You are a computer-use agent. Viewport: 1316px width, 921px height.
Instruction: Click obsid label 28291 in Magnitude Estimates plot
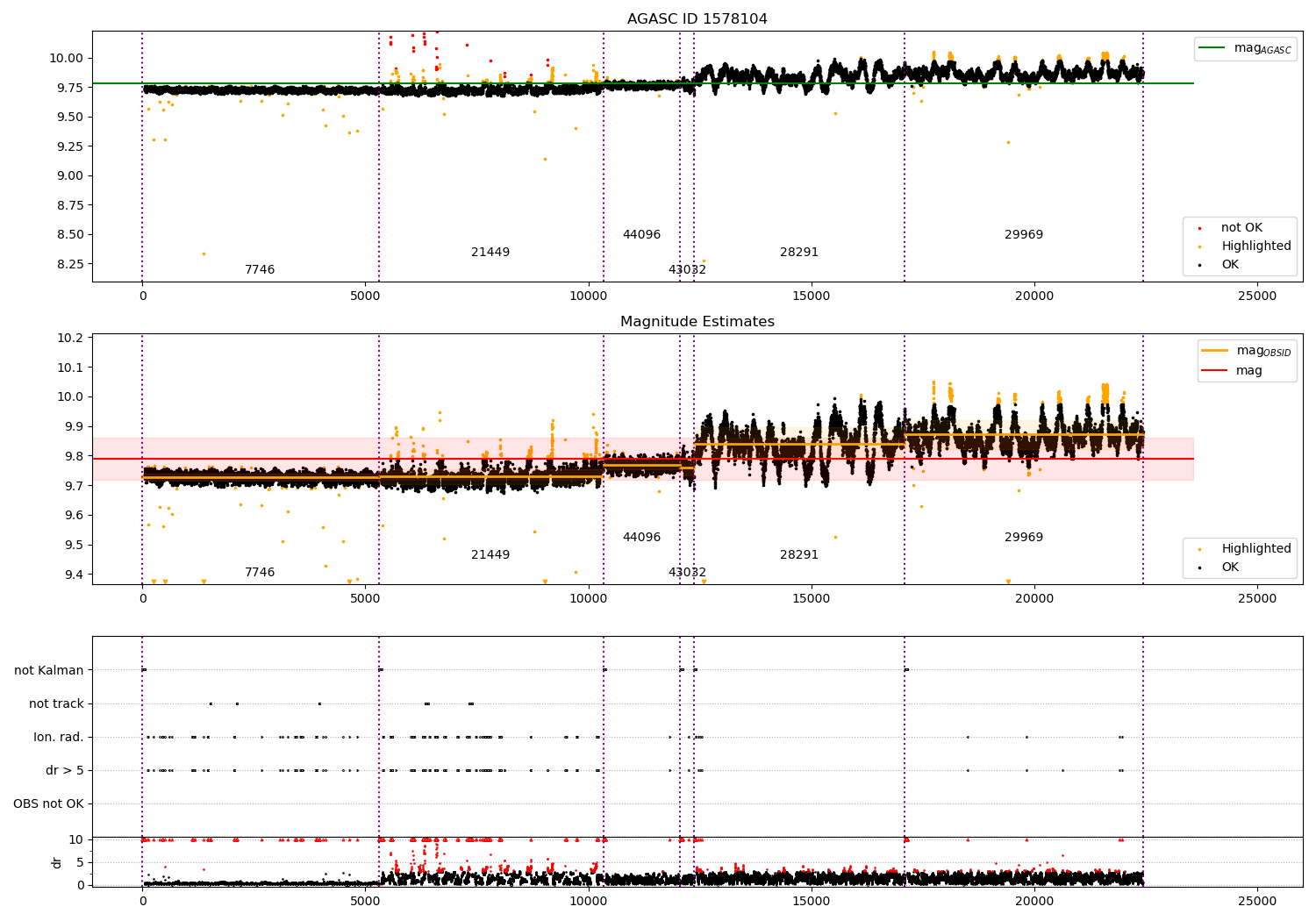click(799, 555)
